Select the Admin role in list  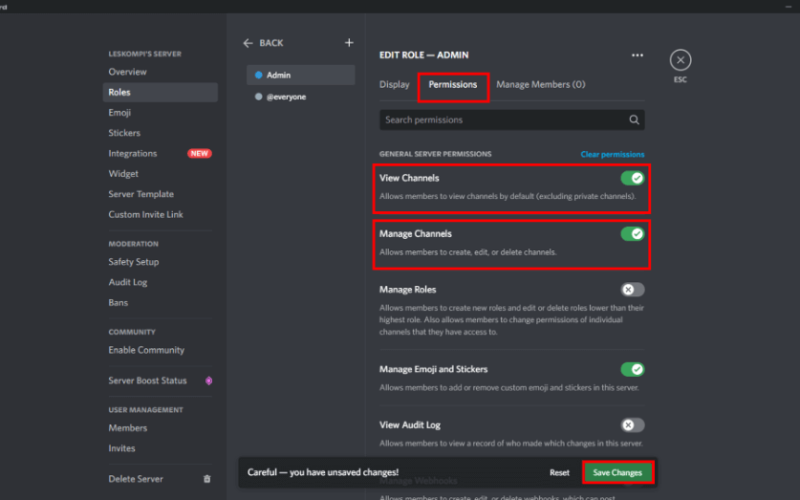301,75
